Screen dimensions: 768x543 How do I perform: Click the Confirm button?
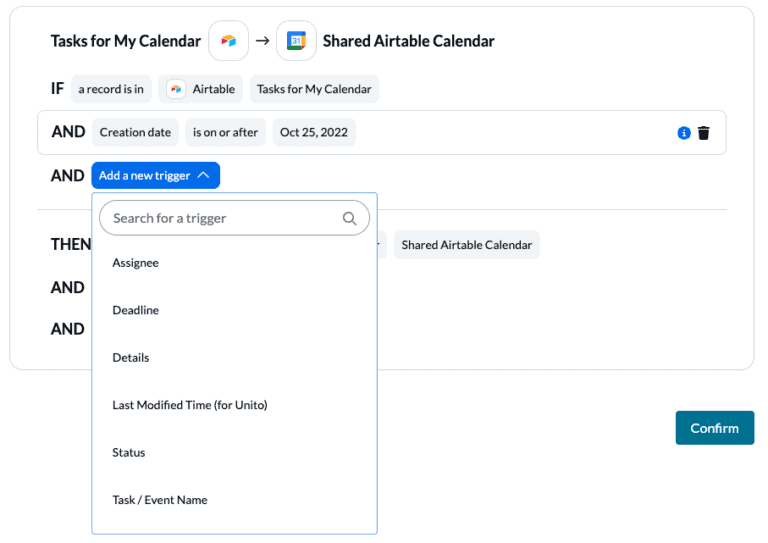(714, 428)
